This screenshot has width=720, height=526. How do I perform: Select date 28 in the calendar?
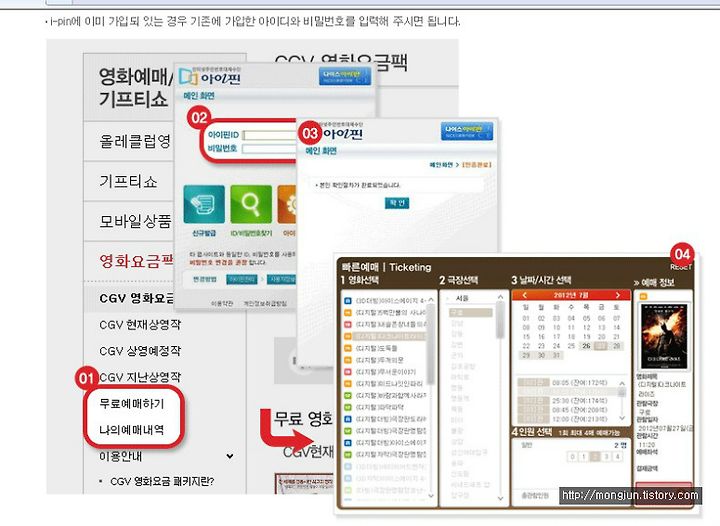(617, 346)
